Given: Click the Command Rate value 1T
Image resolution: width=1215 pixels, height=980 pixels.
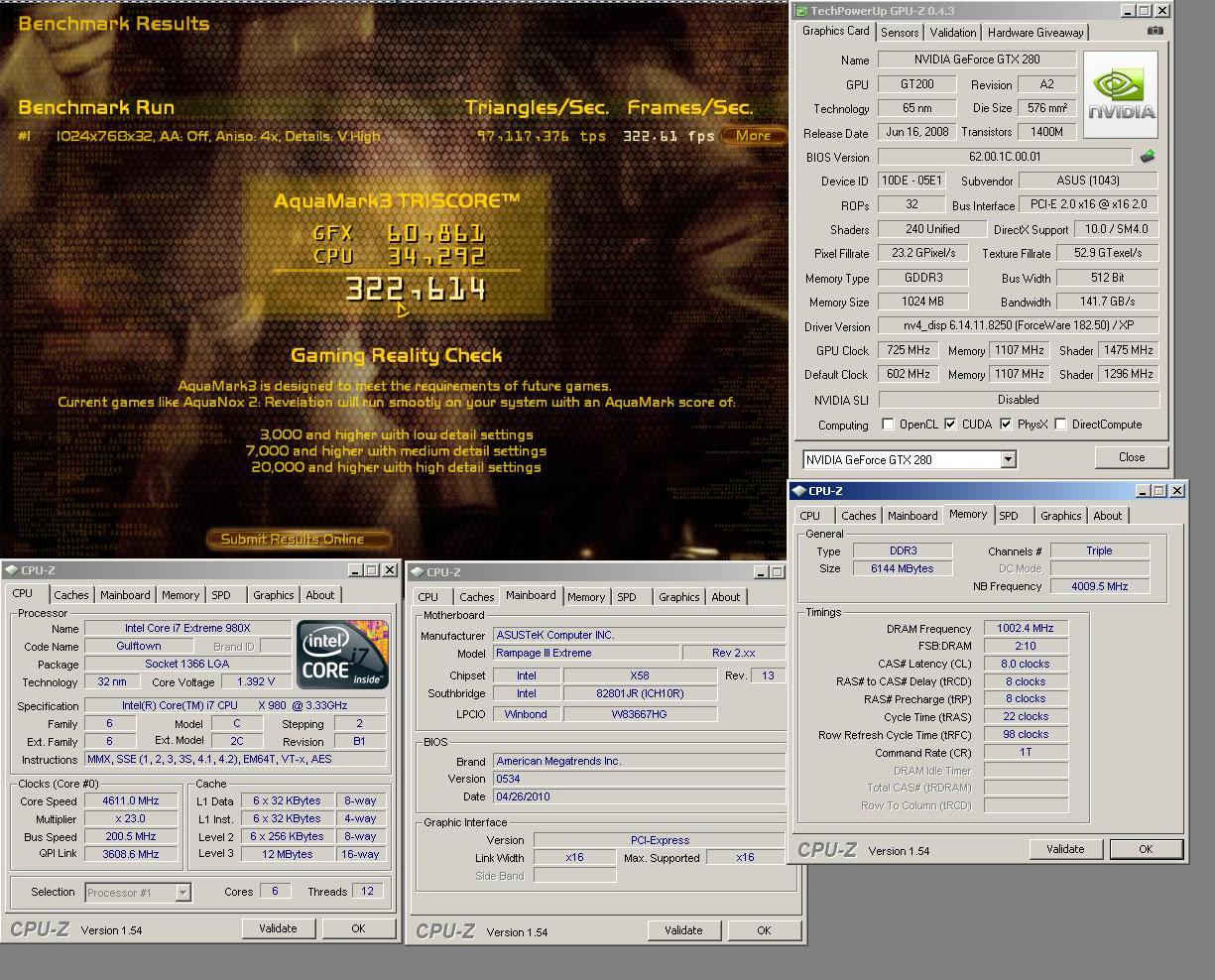Looking at the screenshot, I should [1026, 752].
